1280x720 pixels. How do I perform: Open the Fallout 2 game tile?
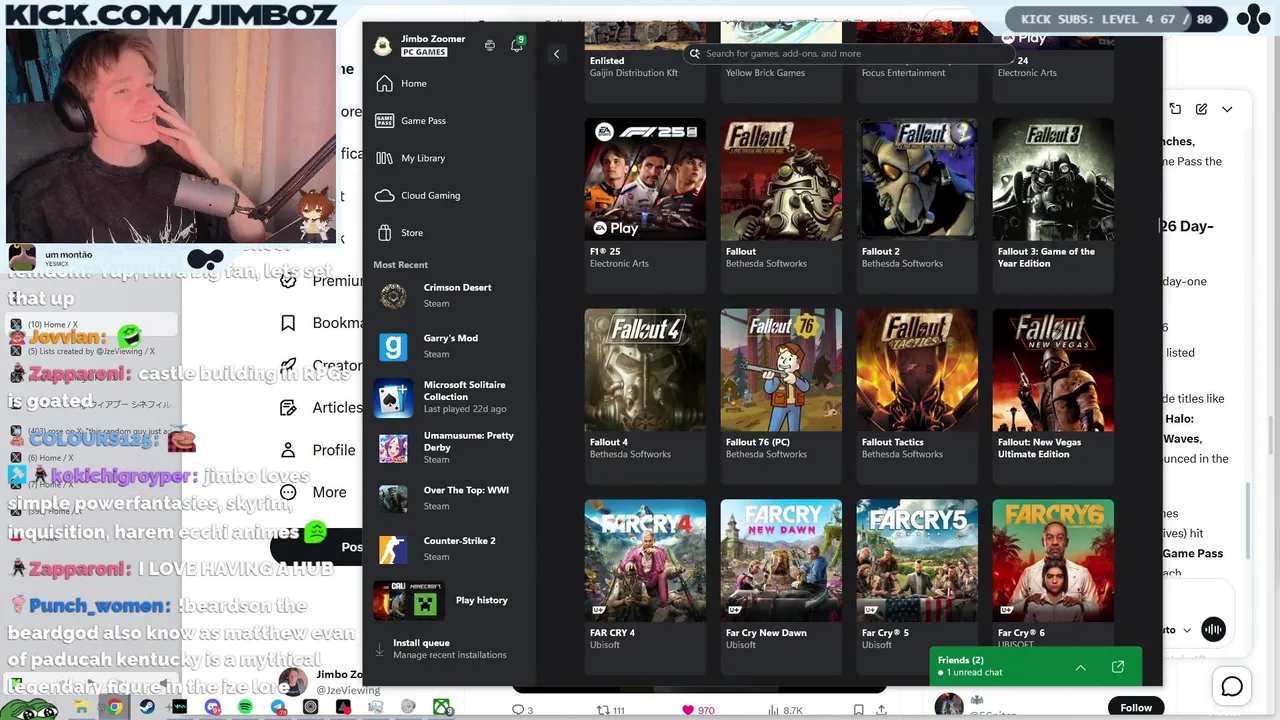[917, 204]
